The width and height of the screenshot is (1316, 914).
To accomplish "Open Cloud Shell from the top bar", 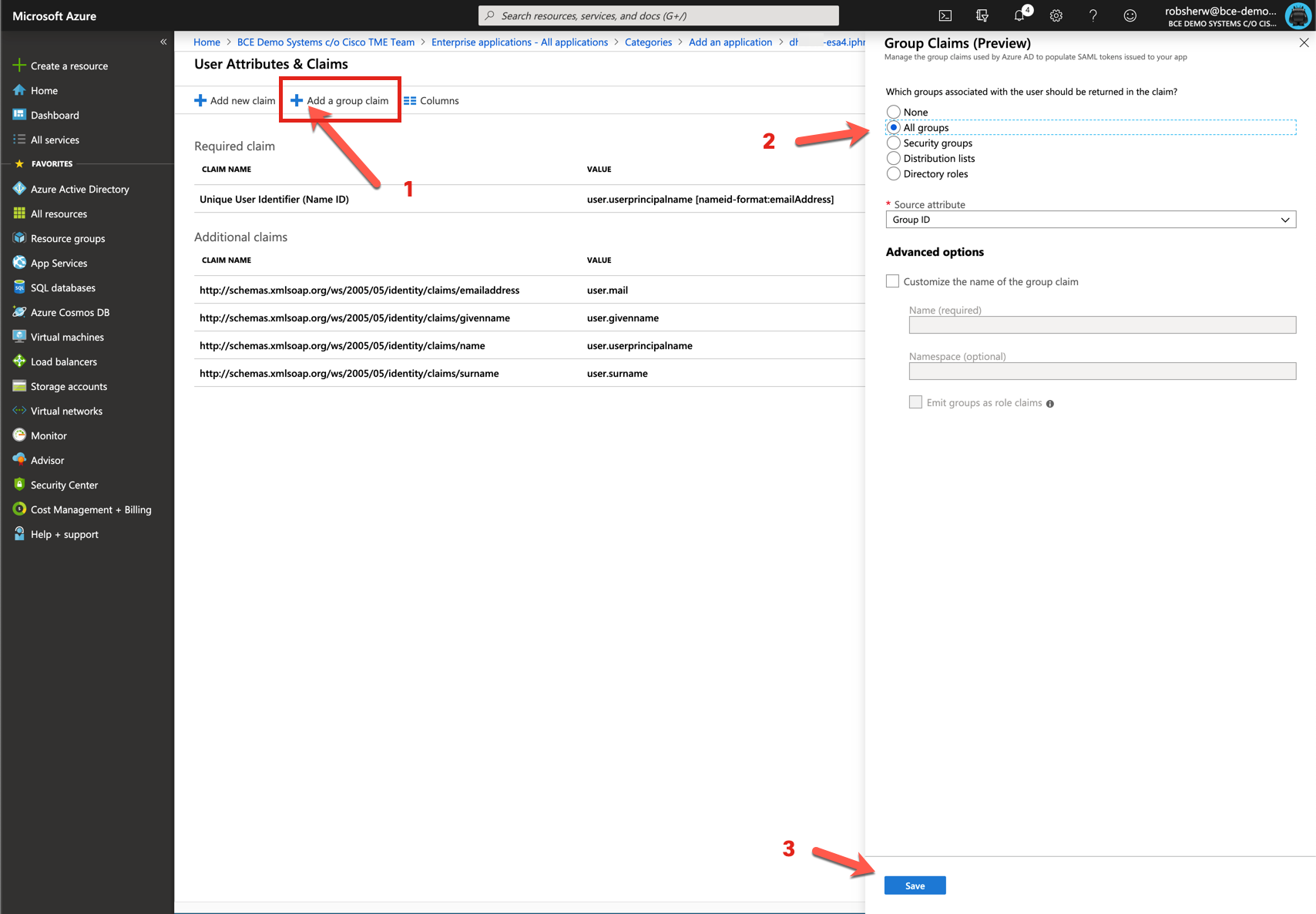I will [x=945, y=15].
